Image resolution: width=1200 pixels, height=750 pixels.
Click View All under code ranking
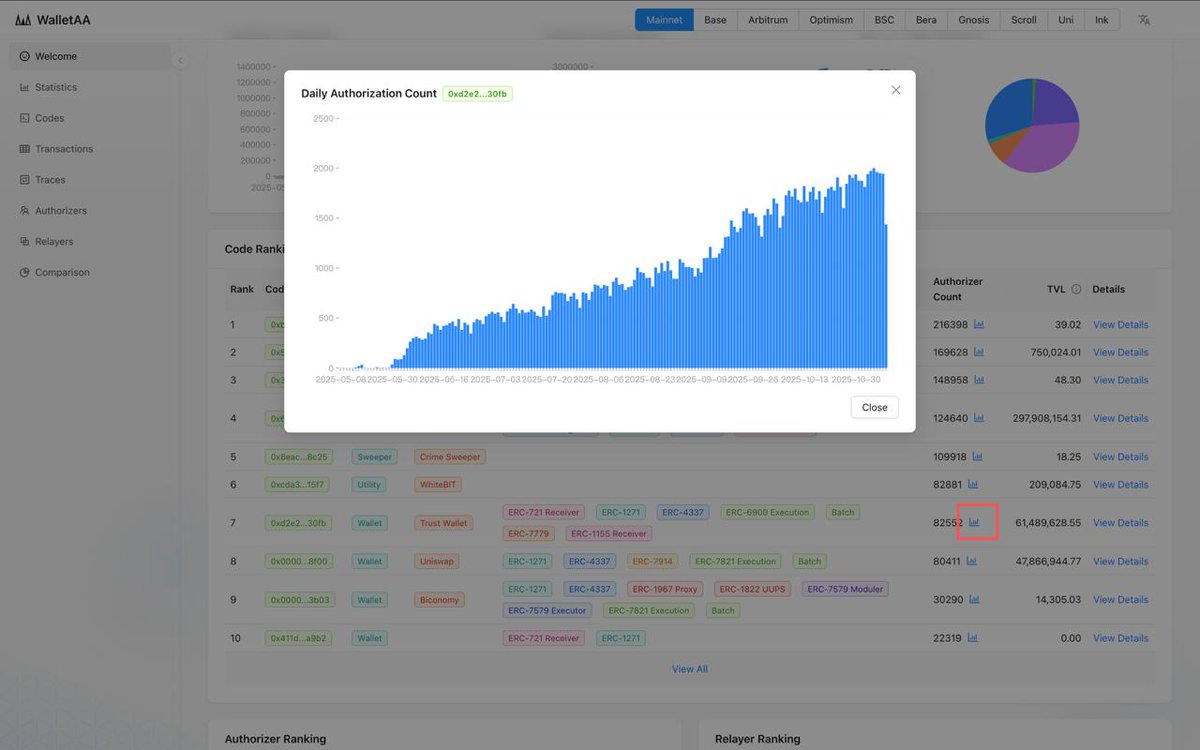coord(690,669)
